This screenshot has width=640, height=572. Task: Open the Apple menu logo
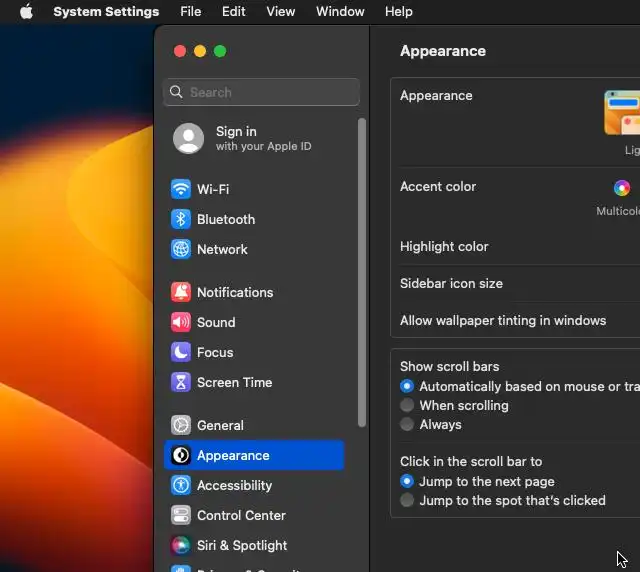pos(27,11)
